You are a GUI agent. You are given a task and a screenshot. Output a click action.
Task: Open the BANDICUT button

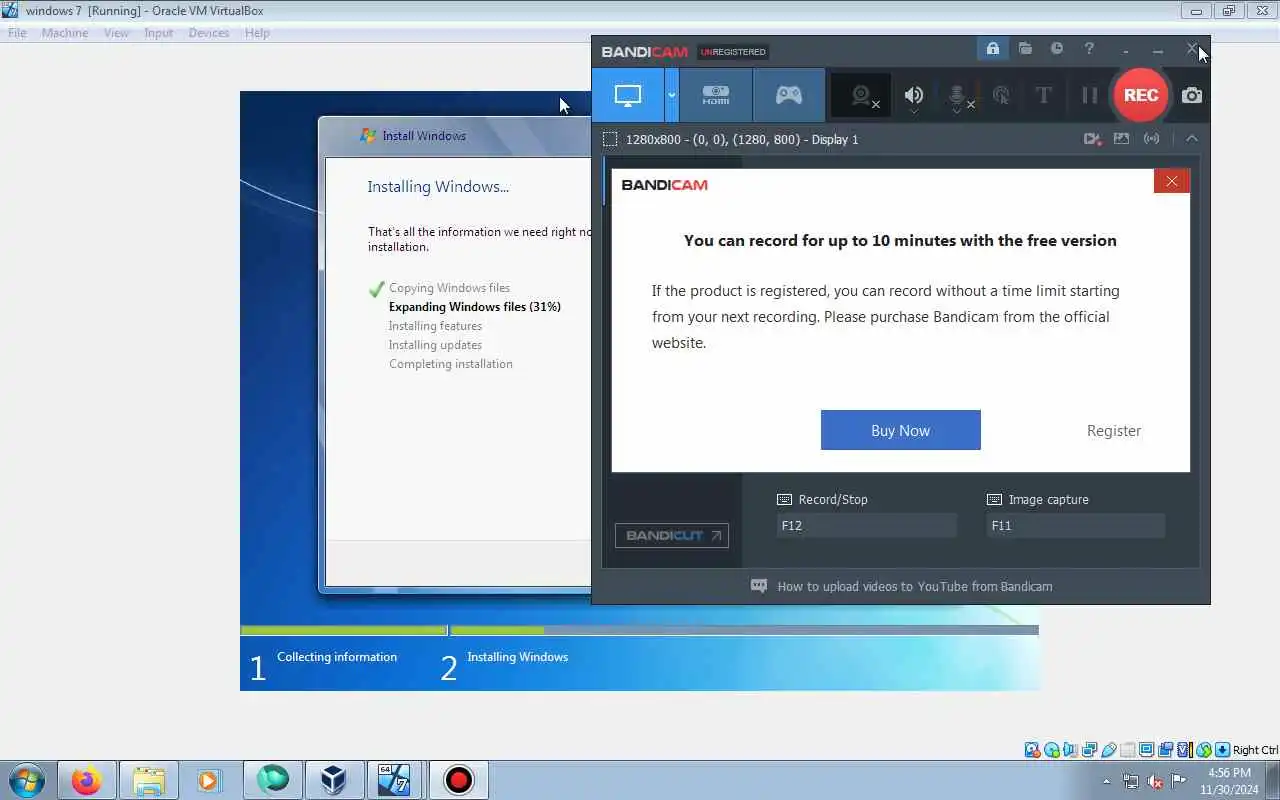click(672, 535)
